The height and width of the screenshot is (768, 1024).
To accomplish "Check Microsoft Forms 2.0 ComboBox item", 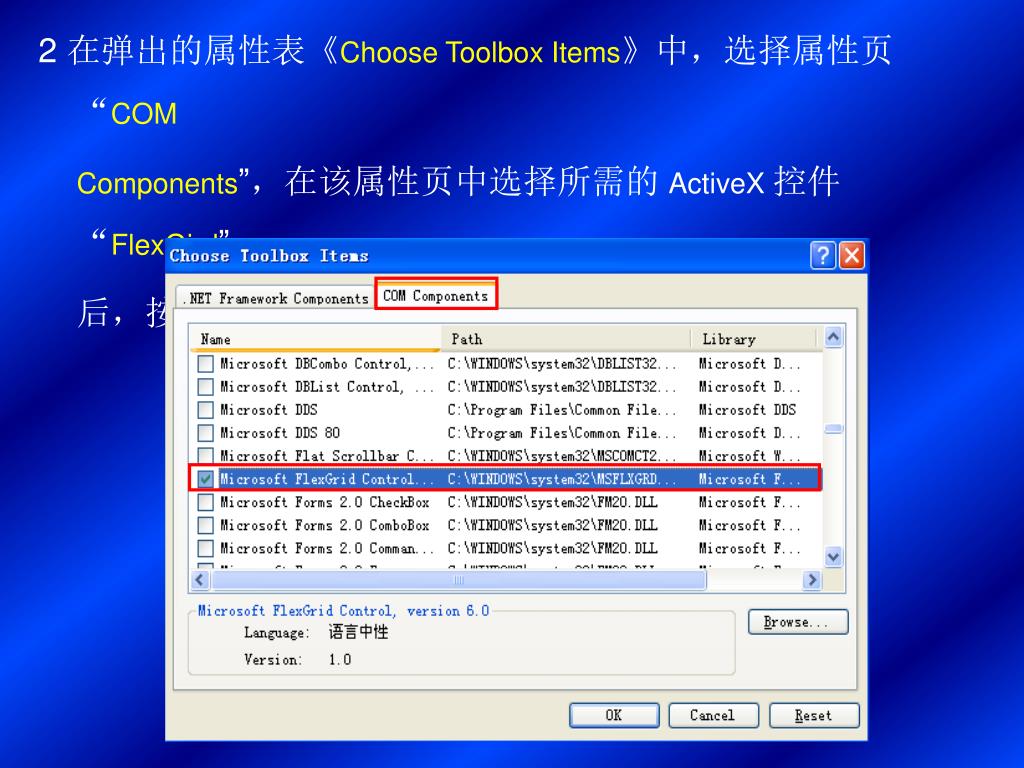I will [206, 525].
